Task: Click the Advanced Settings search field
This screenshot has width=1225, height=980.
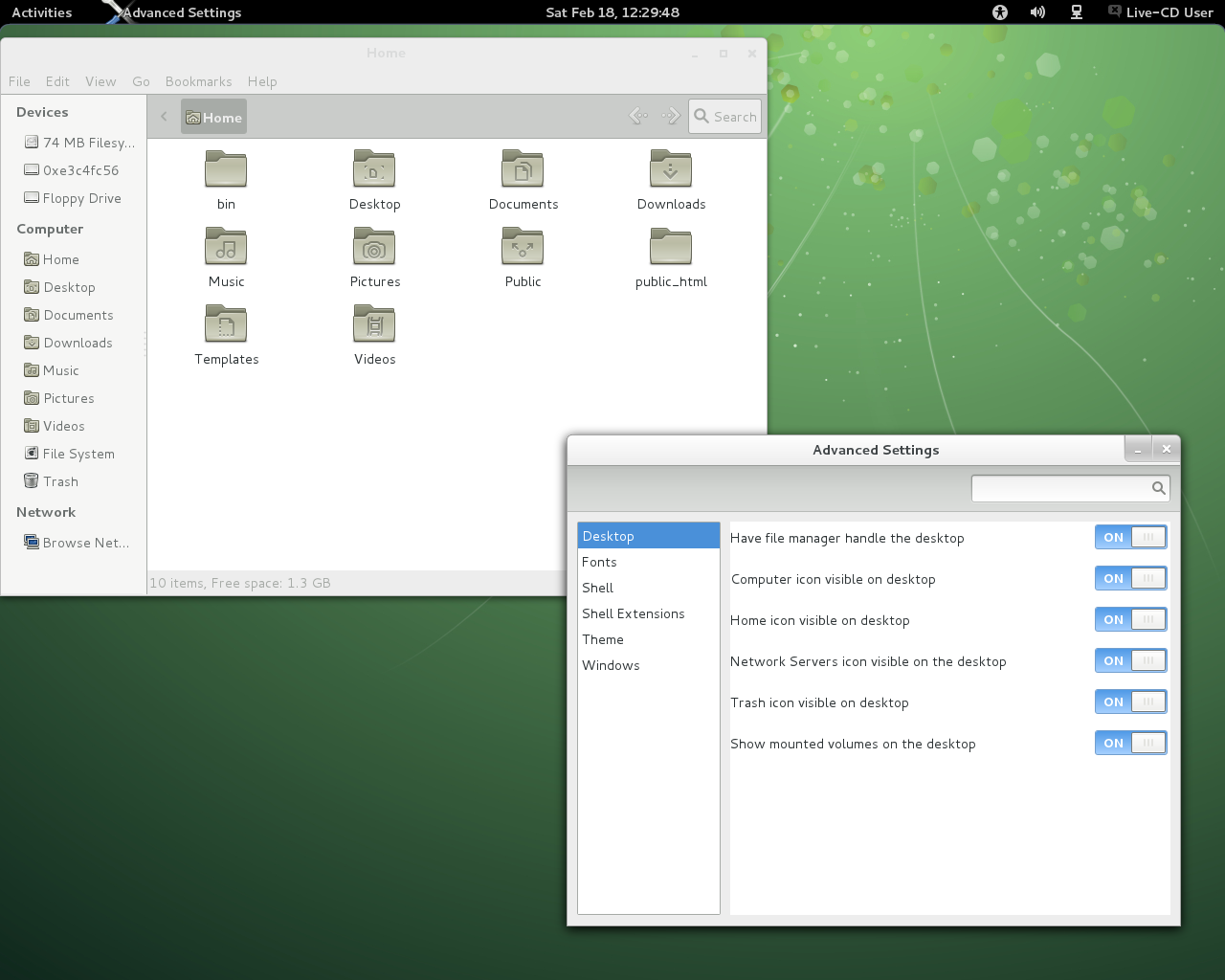Action: click(1070, 488)
